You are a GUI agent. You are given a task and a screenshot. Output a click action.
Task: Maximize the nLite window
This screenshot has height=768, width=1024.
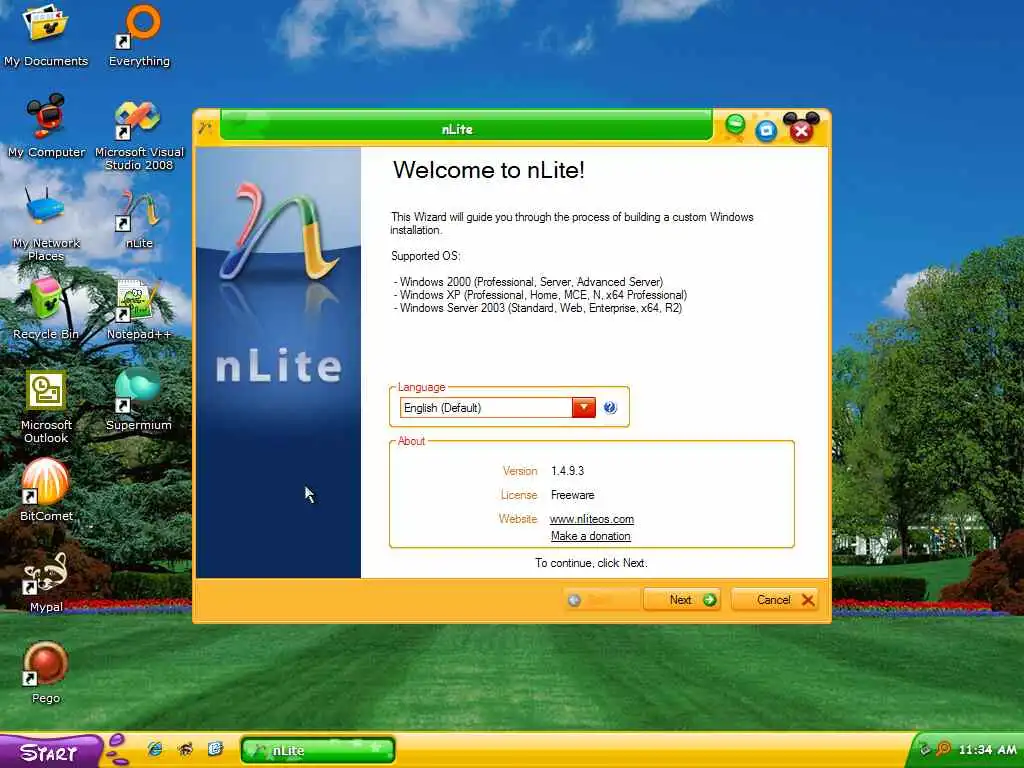tap(767, 131)
